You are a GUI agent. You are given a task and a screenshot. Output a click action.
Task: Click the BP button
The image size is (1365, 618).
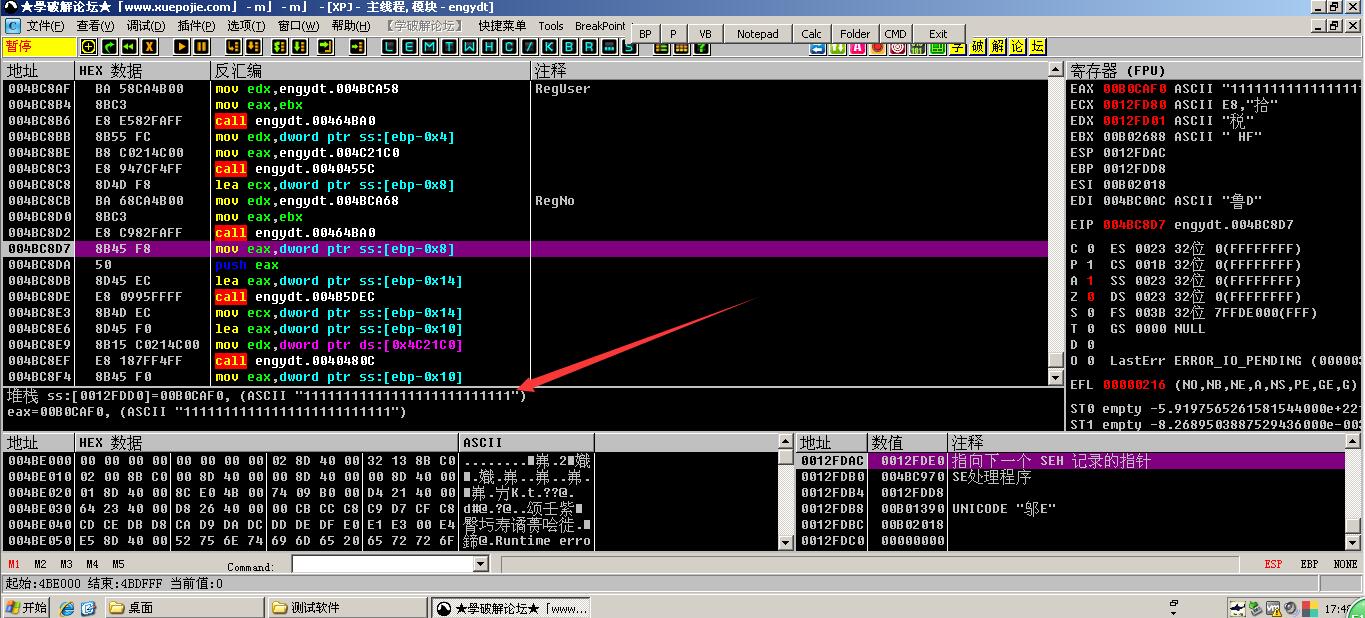(x=645, y=34)
